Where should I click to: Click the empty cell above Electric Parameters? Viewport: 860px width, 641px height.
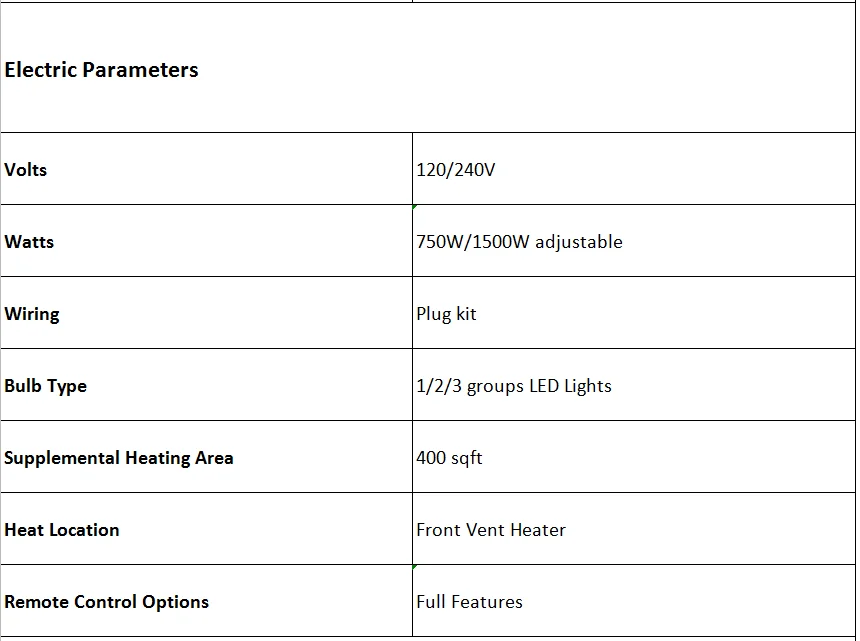coord(205,1)
